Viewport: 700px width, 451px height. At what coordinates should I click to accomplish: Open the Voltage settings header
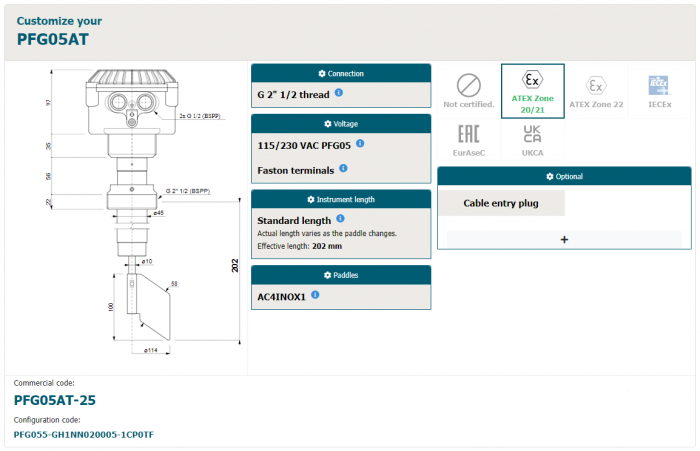[341, 123]
